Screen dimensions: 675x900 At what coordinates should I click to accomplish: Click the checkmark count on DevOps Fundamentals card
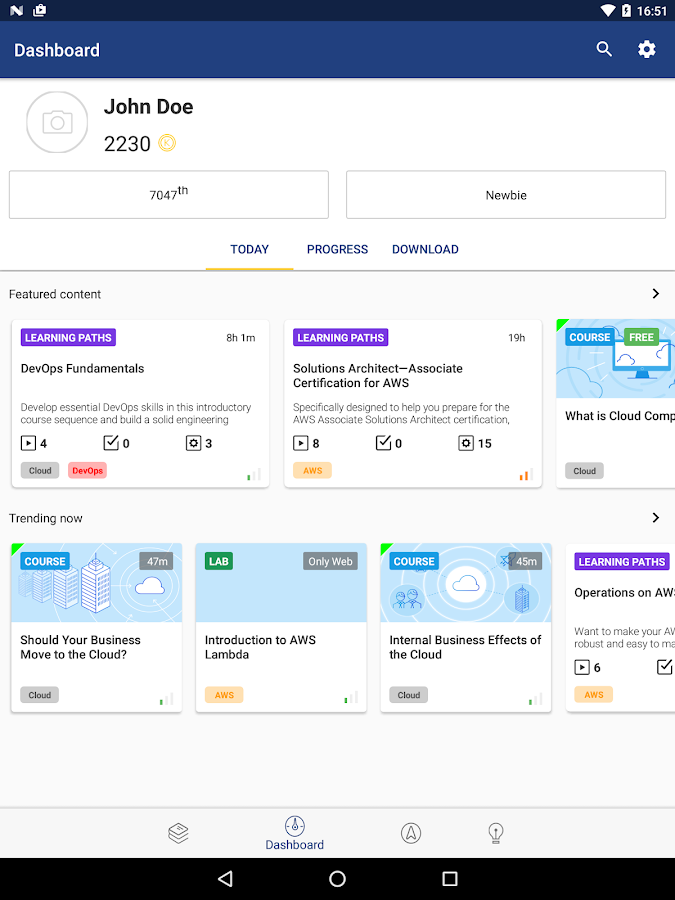(x=117, y=443)
